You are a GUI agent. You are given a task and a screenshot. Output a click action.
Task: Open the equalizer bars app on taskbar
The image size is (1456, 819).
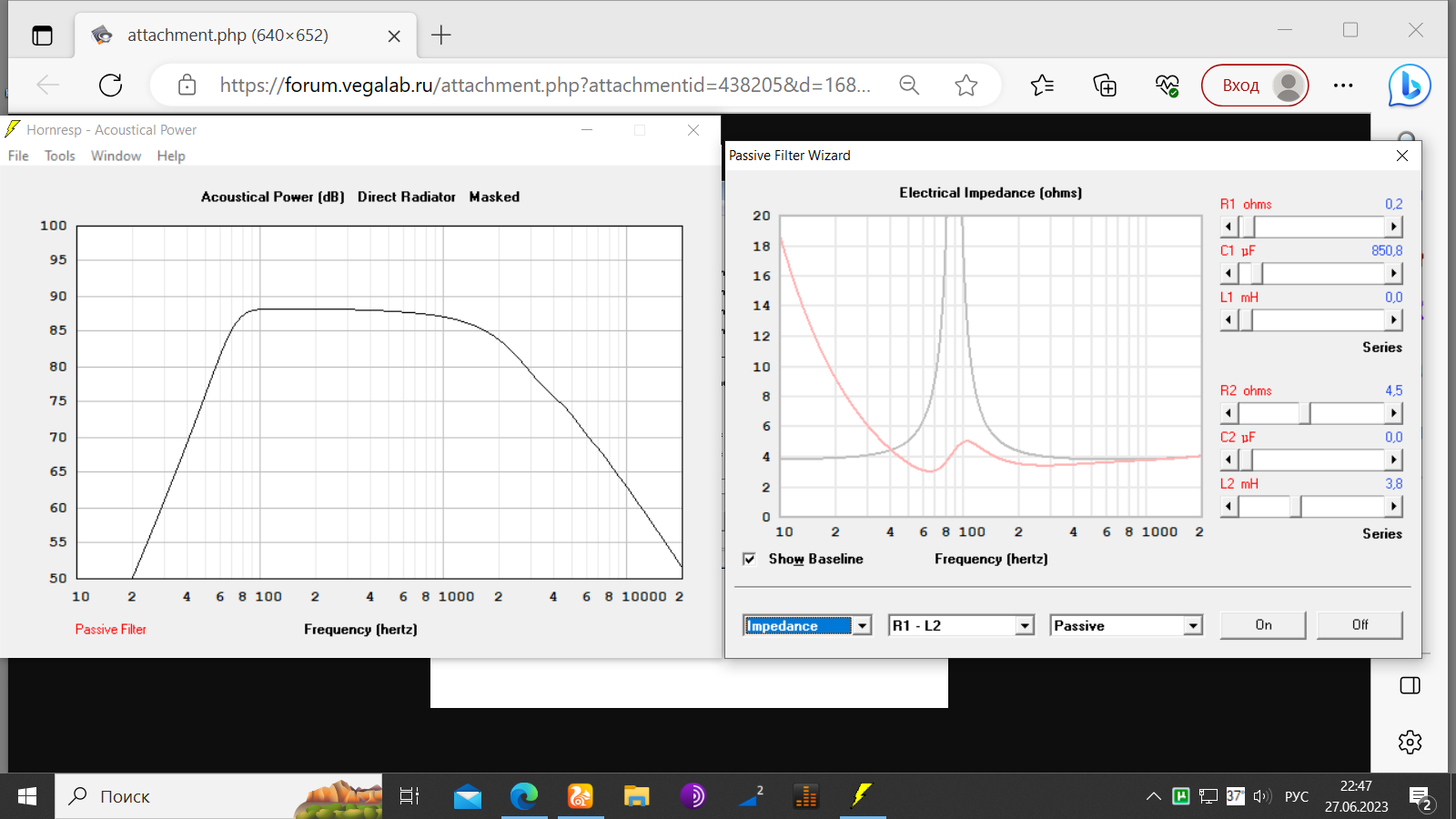805,796
